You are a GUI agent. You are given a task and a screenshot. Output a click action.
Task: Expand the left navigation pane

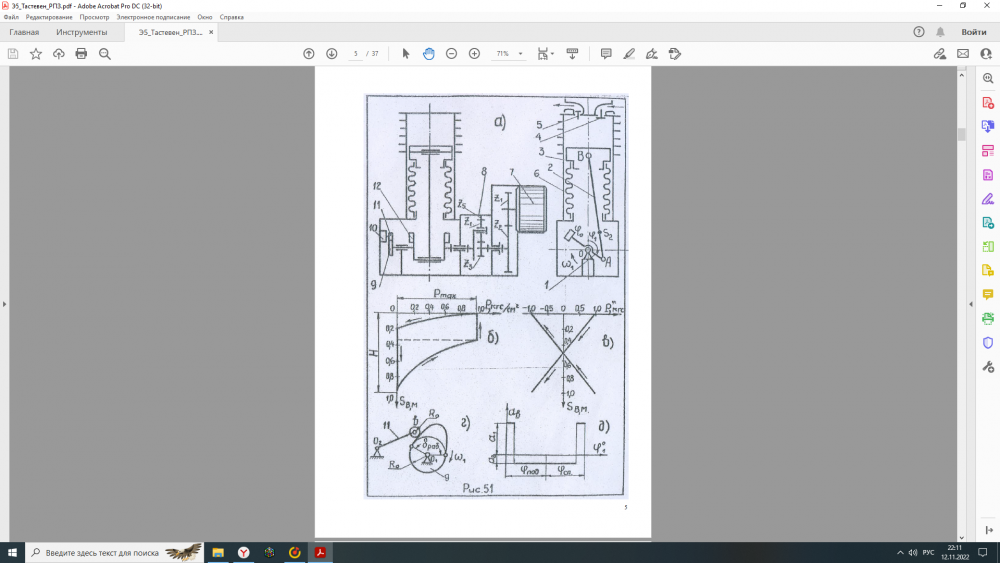(4, 304)
